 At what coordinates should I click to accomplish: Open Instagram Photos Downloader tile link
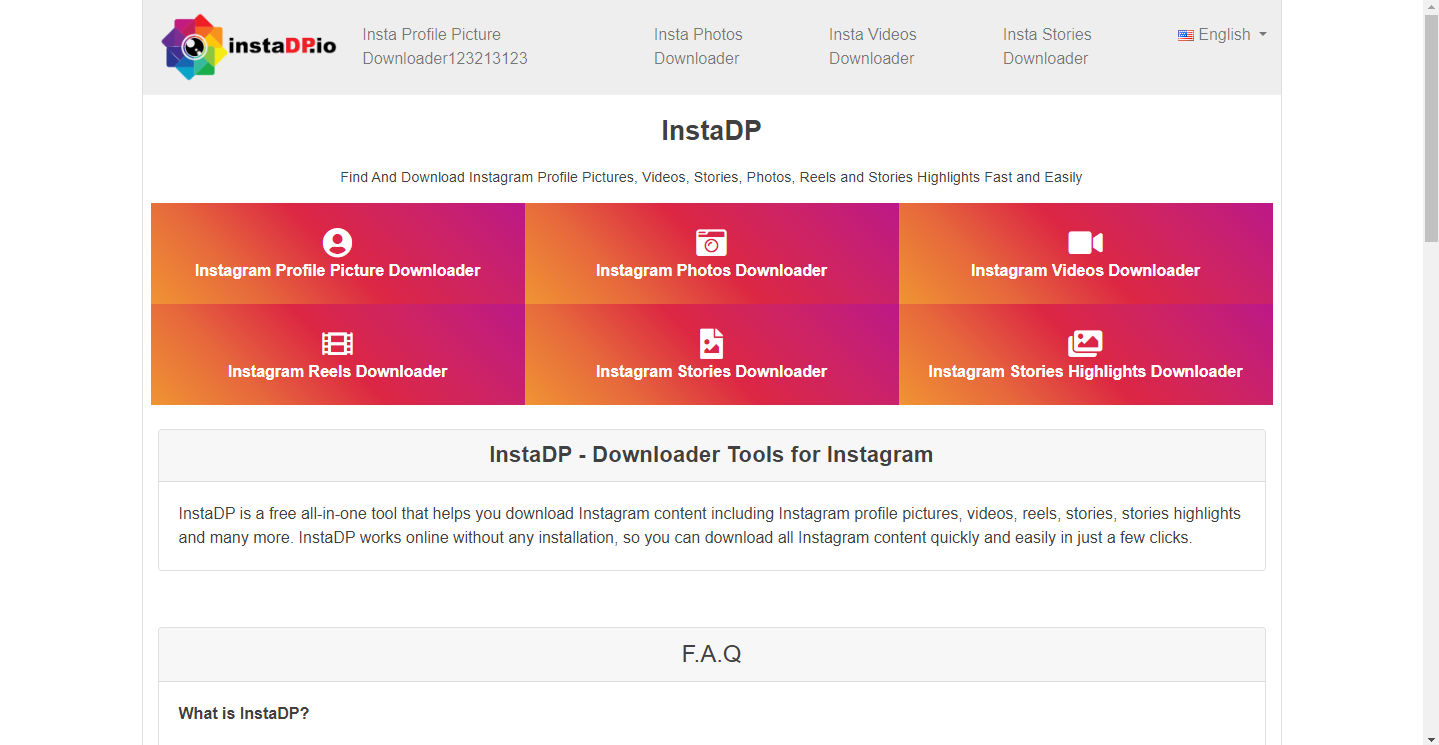(x=712, y=254)
